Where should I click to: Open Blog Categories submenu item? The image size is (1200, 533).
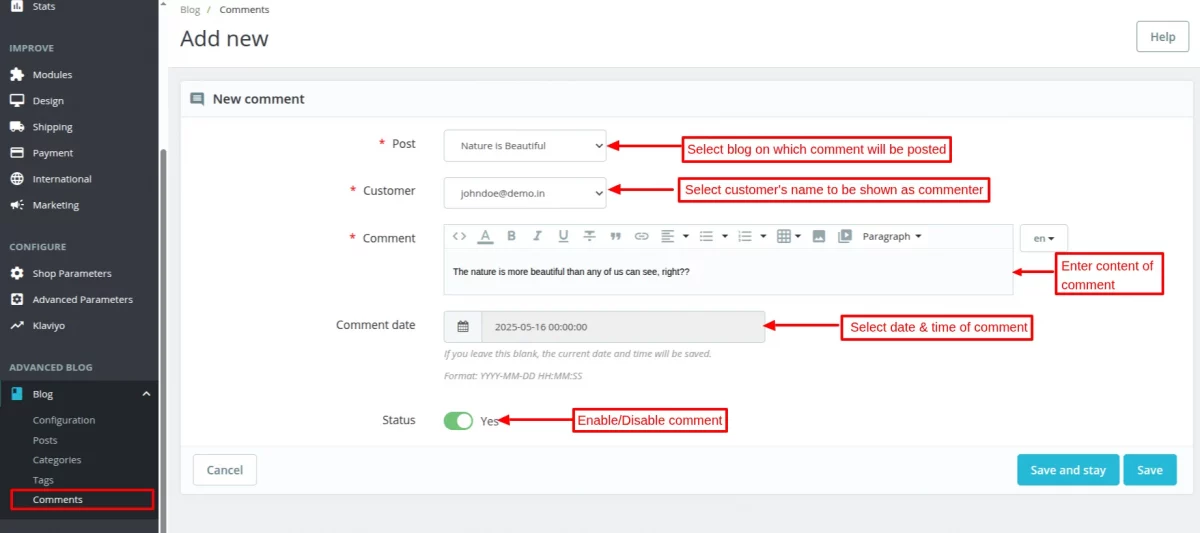(x=57, y=460)
